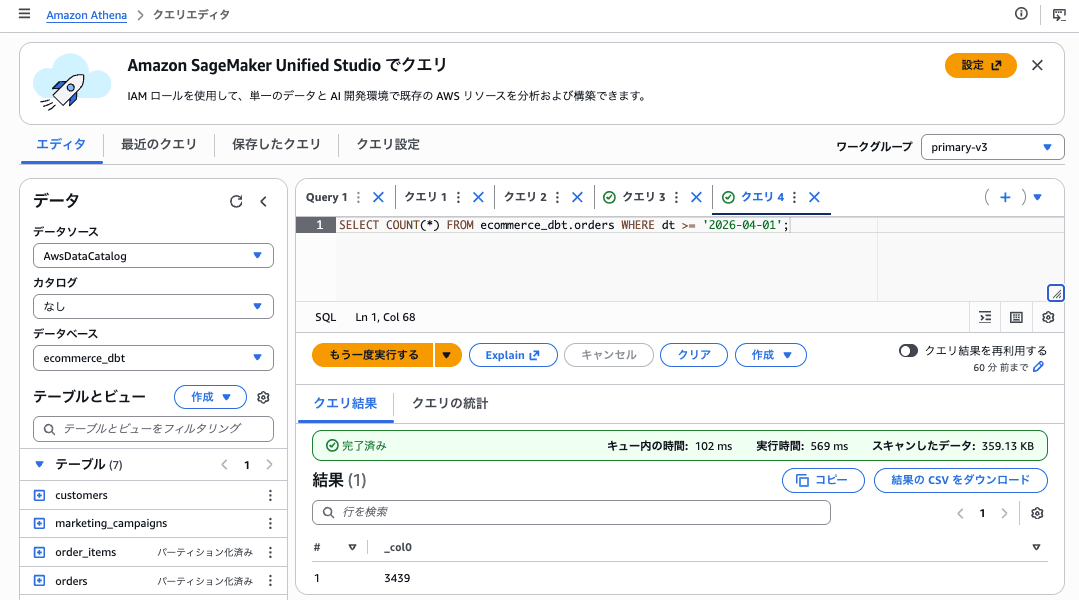Open table and view settings gear

[263, 397]
